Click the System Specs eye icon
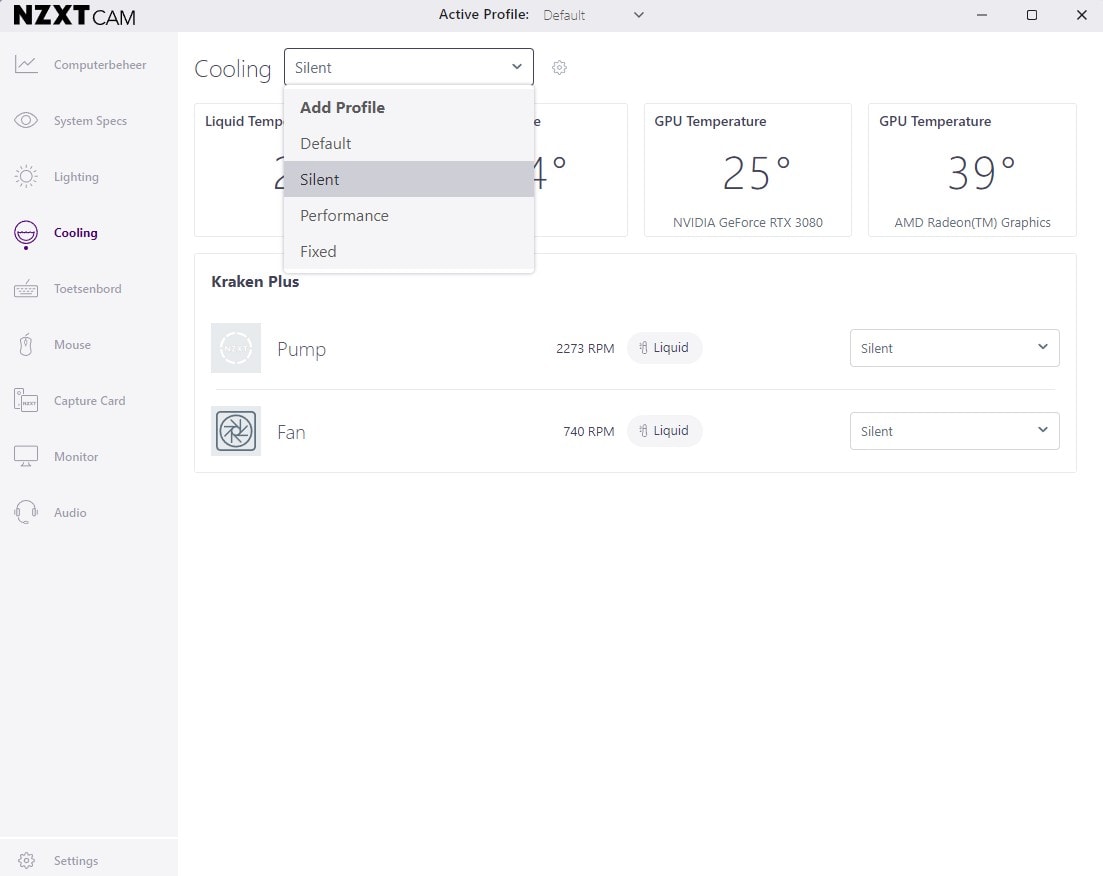The width and height of the screenshot is (1103, 876). pos(26,120)
